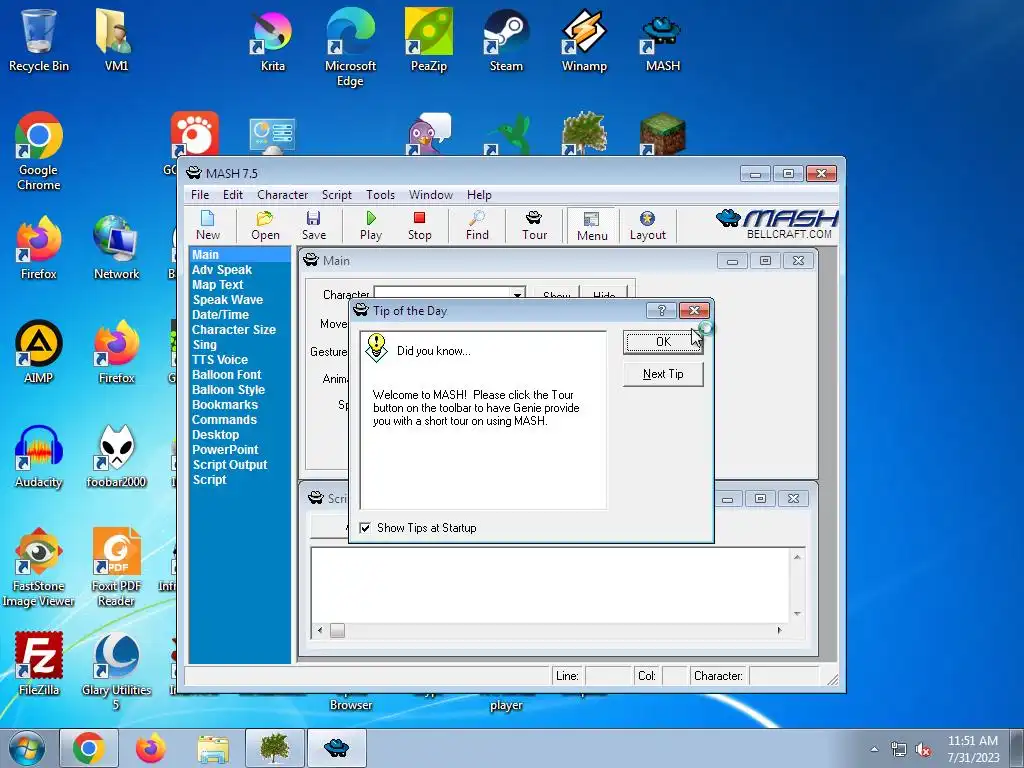Screen dimensions: 1024x768
Task: Select Map Text in the sidebar
Action: point(217,285)
